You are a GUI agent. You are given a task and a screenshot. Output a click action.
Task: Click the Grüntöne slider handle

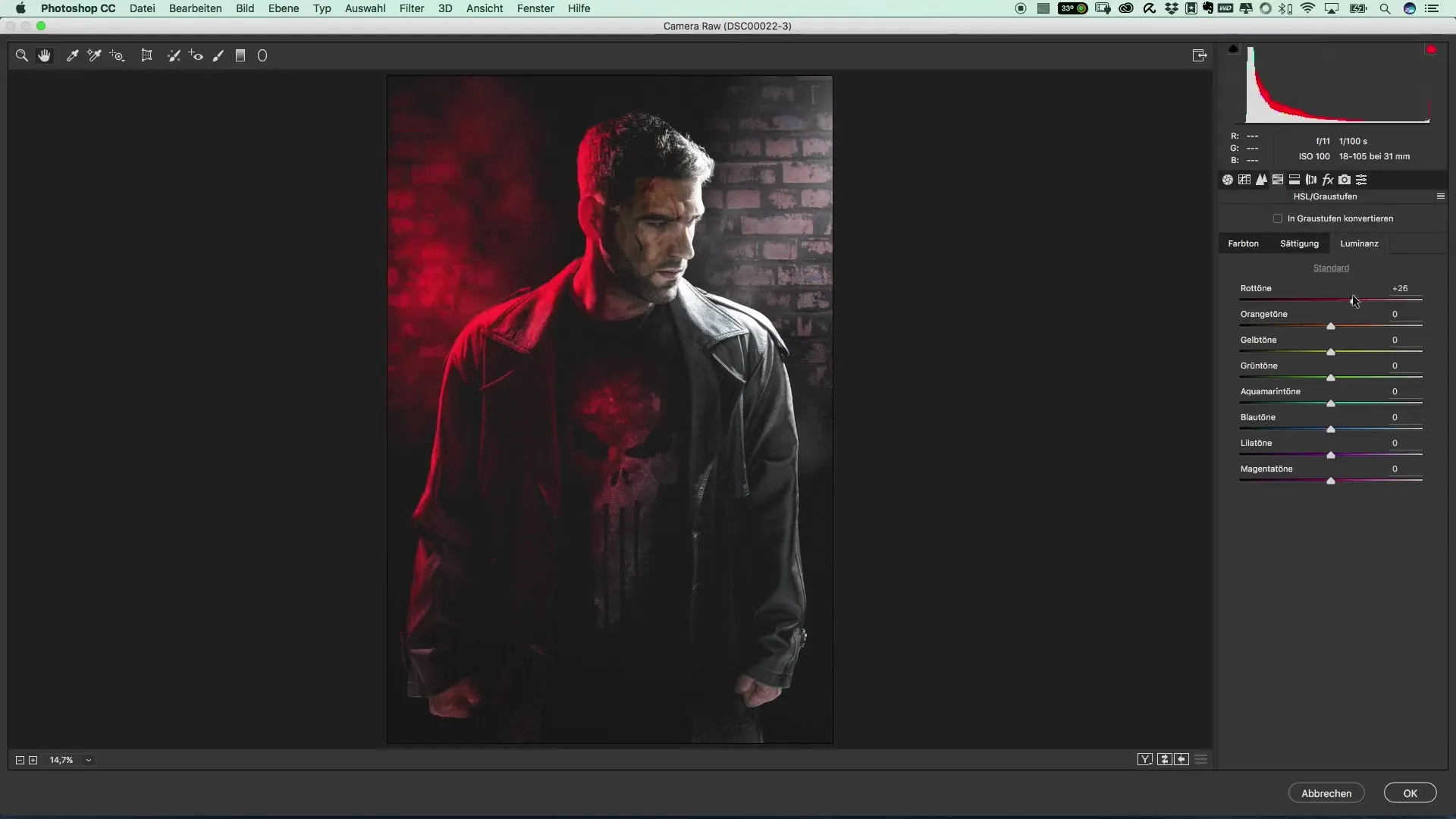coord(1331,378)
